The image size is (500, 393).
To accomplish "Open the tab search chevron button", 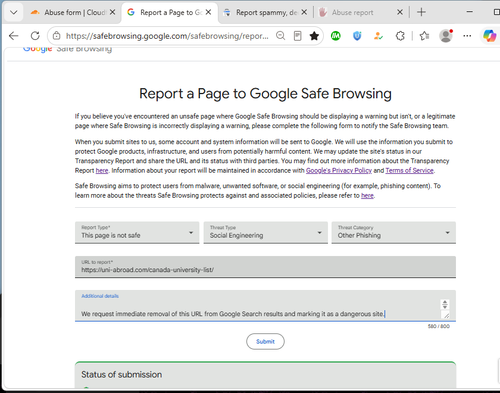I will 14,13.
